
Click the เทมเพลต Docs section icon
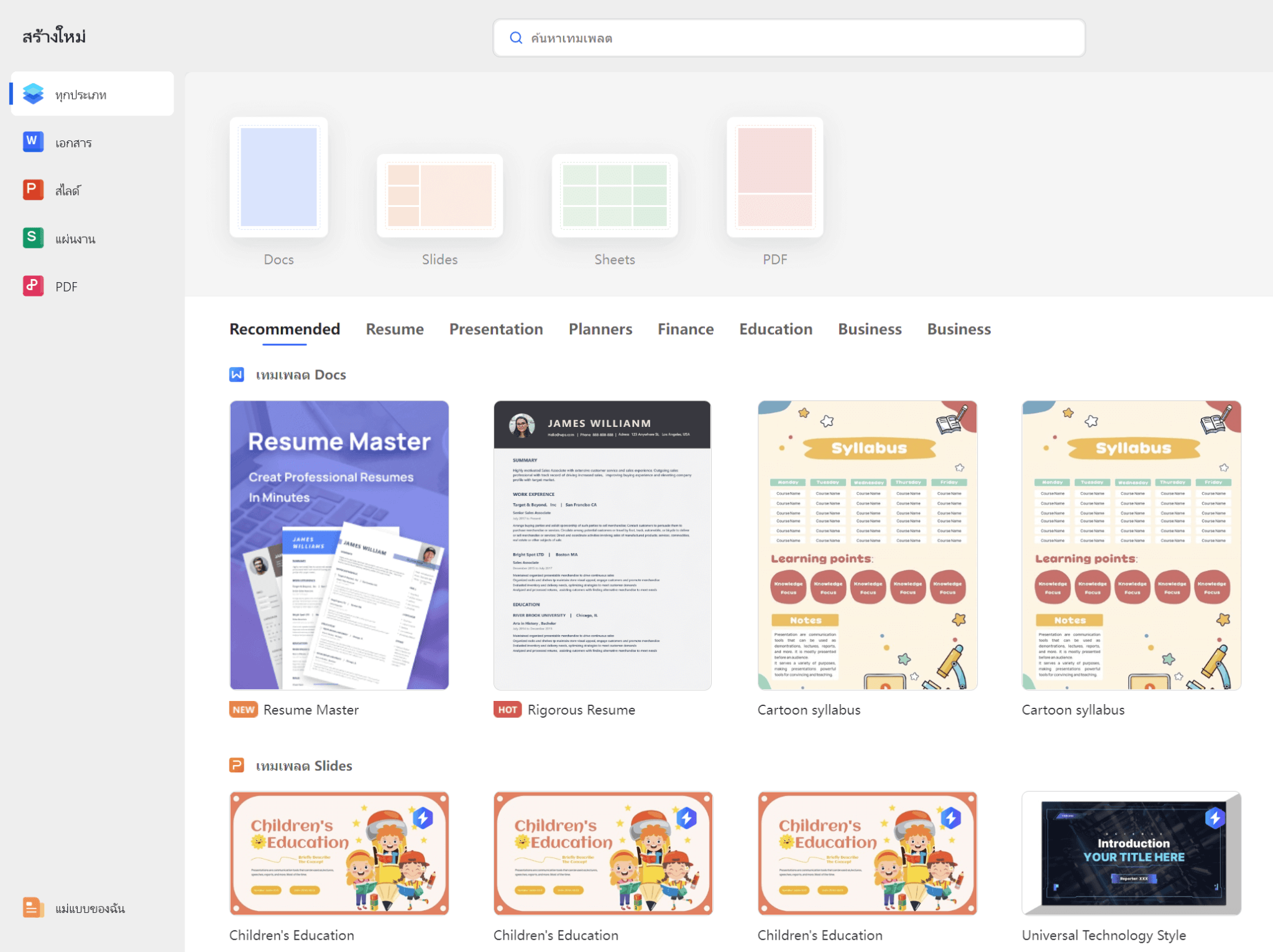(x=237, y=375)
